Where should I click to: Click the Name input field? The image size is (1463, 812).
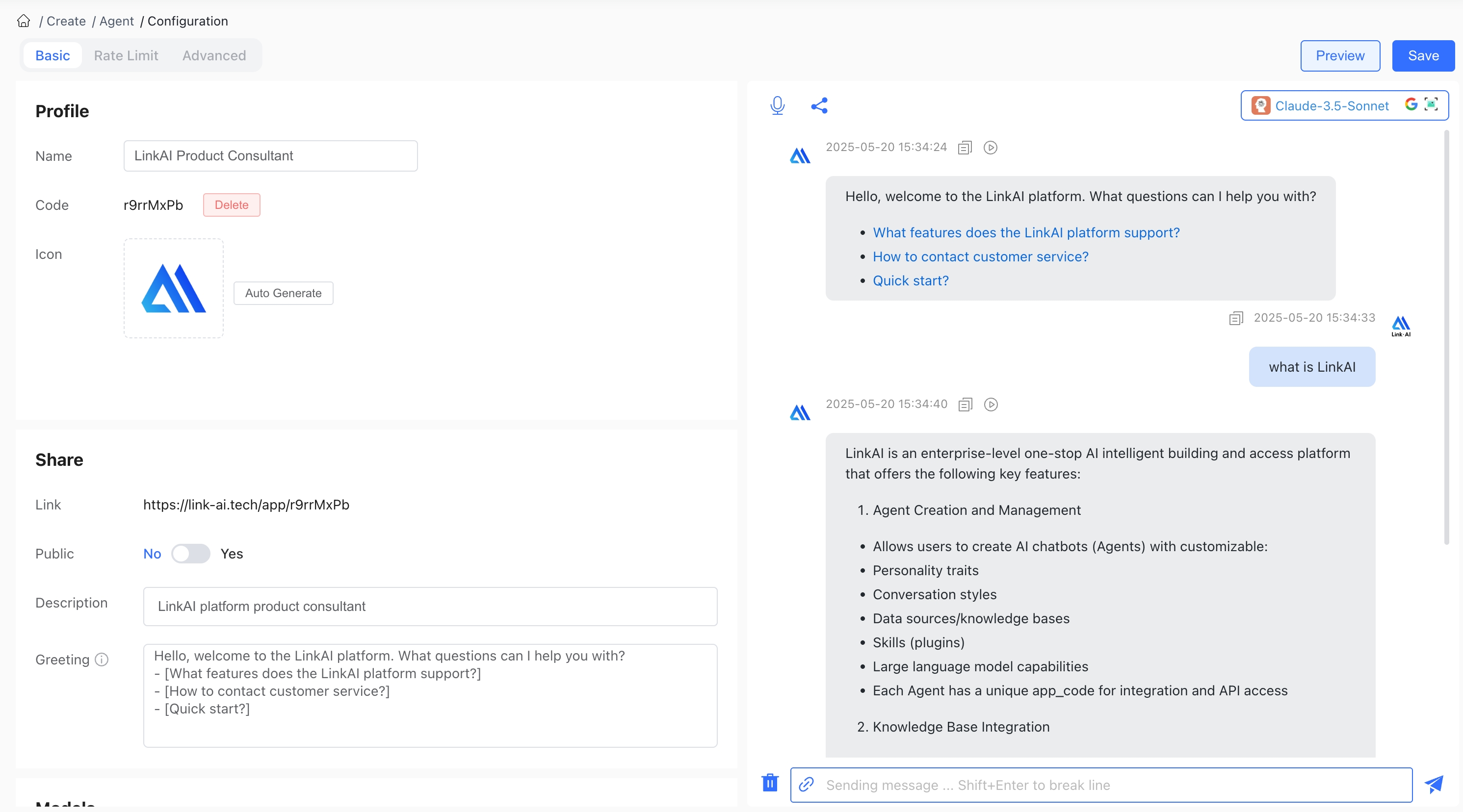(x=271, y=156)
